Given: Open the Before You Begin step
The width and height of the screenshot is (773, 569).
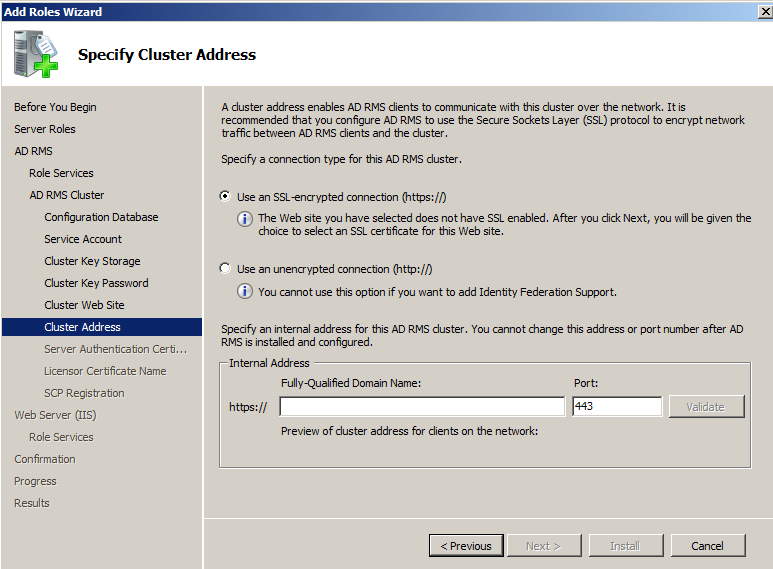Looking at the screenshot, I should click(55, 107).
